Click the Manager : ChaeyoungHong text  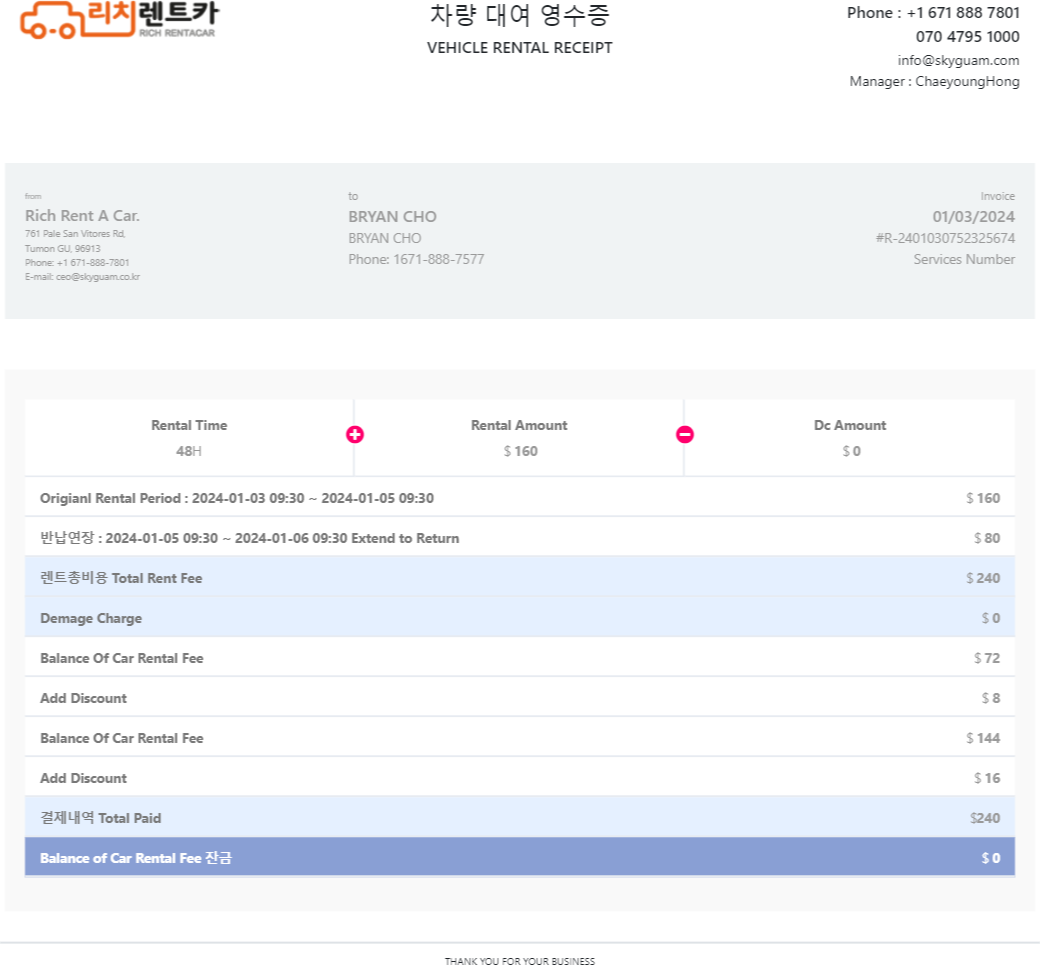[x=935, y=82]
